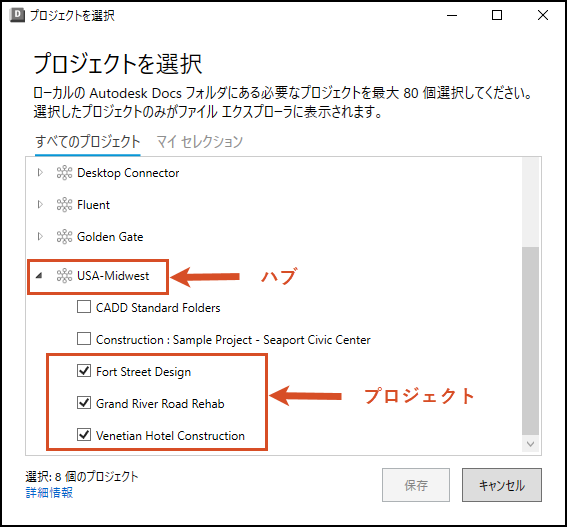Select the Desktop Connector text label

click(128, 173)
